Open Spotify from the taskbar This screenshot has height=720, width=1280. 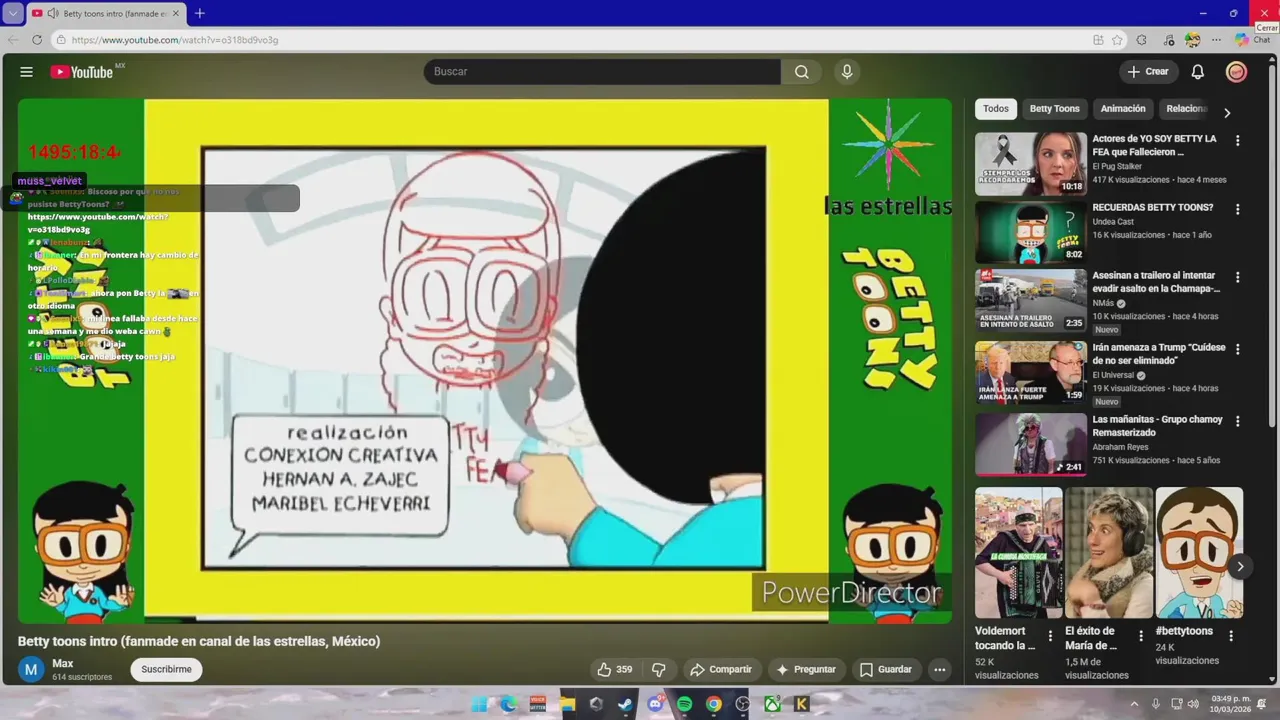tap(684, 704)
